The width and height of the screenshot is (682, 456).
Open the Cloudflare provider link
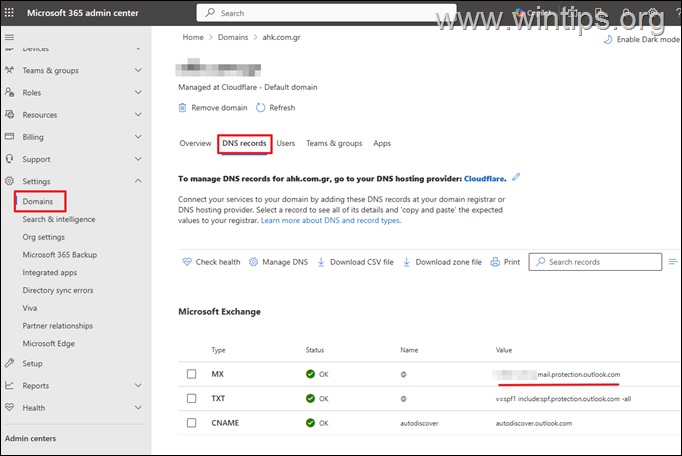484,178
